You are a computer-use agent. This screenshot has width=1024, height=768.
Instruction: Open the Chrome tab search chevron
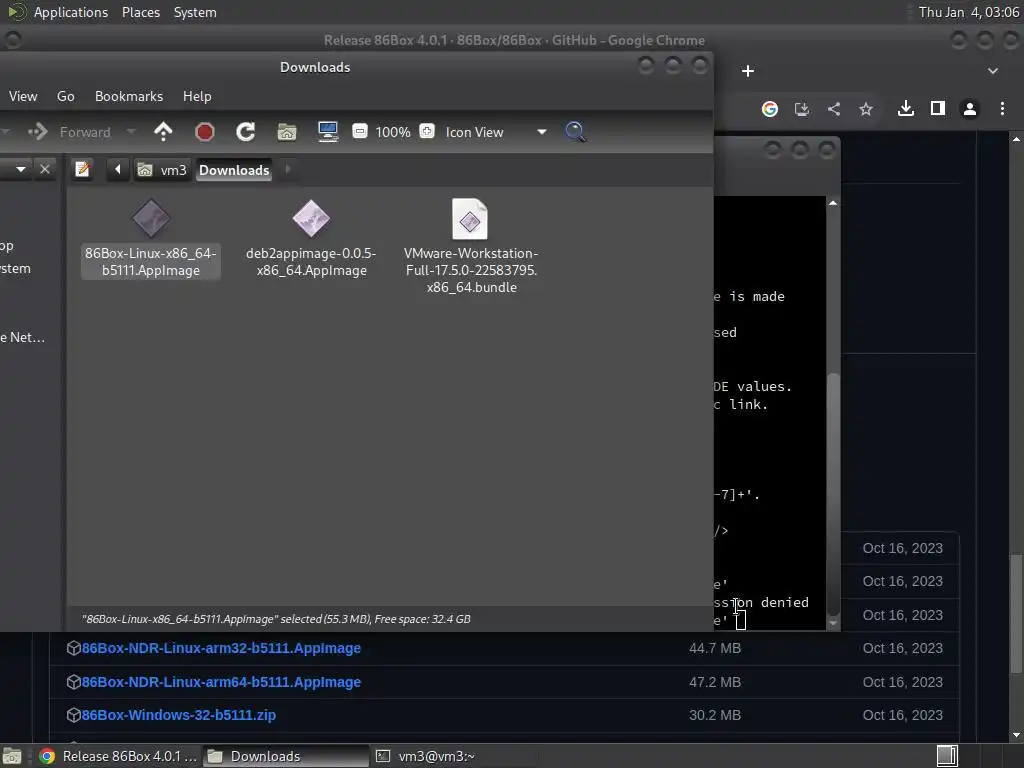(993, 71)
